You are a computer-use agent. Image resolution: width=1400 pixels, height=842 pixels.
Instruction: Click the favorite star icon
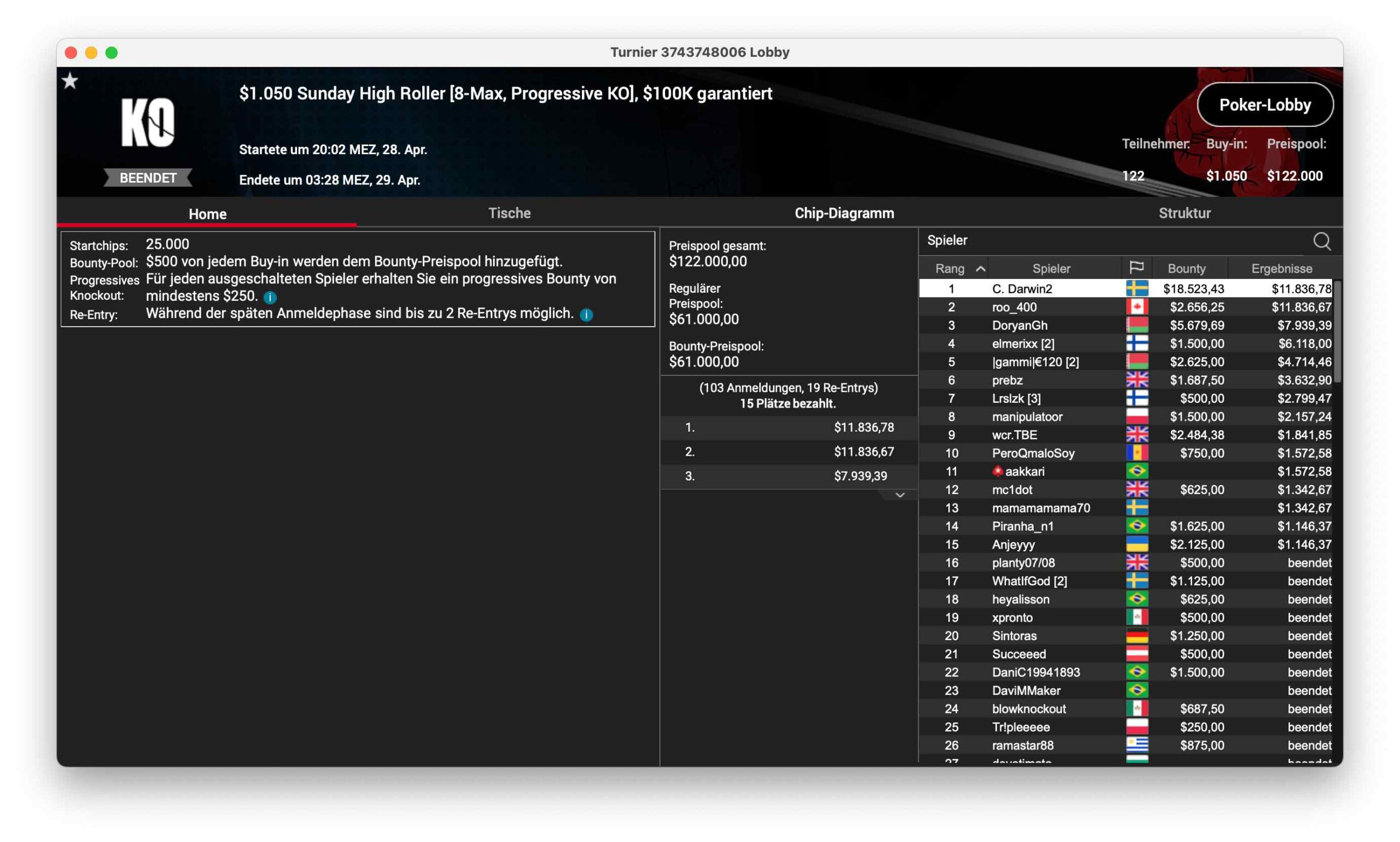tap(70, 81)
